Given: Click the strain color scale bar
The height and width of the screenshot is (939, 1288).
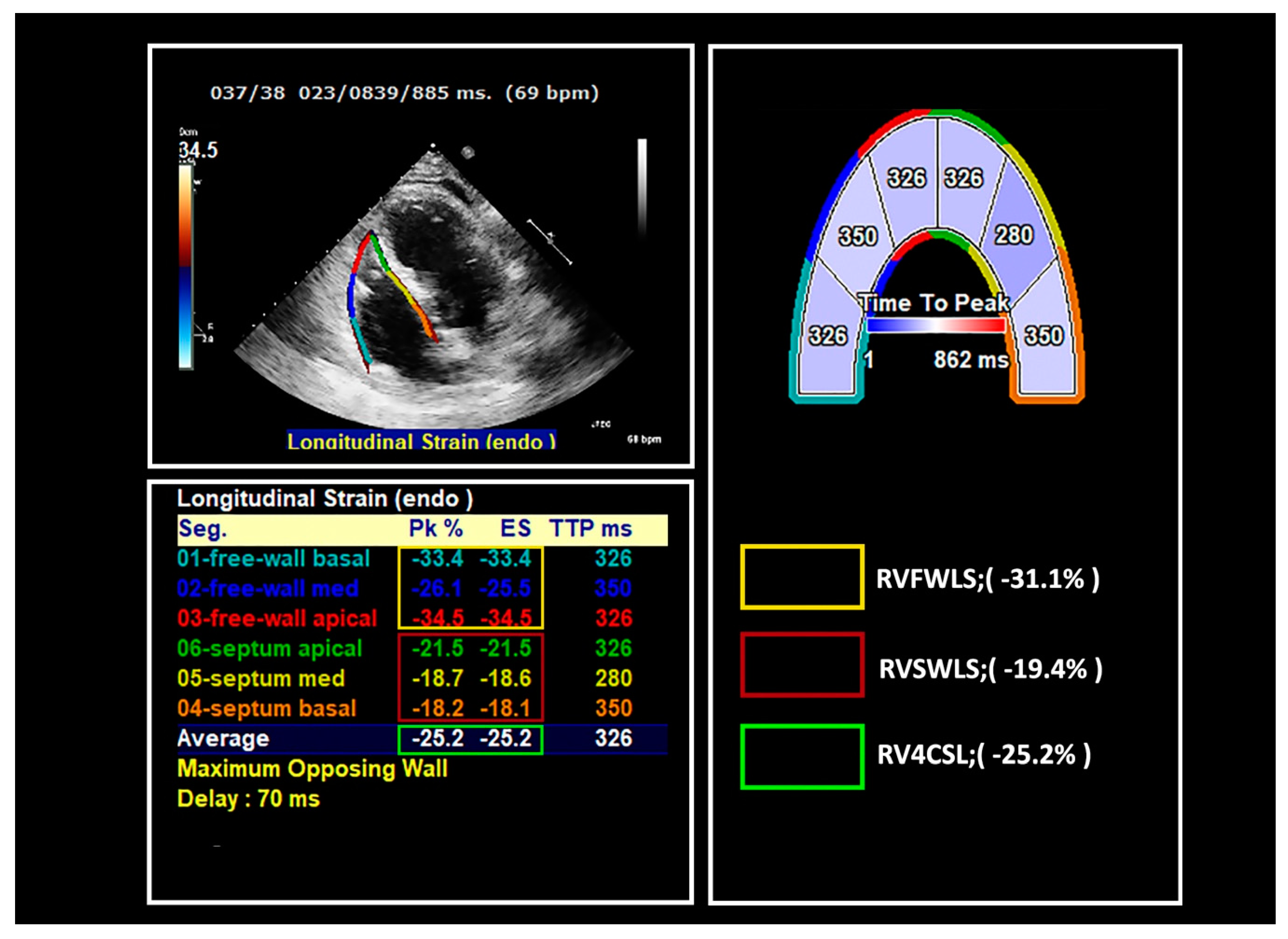Looking at the screenshot, I should click(186, 267).
